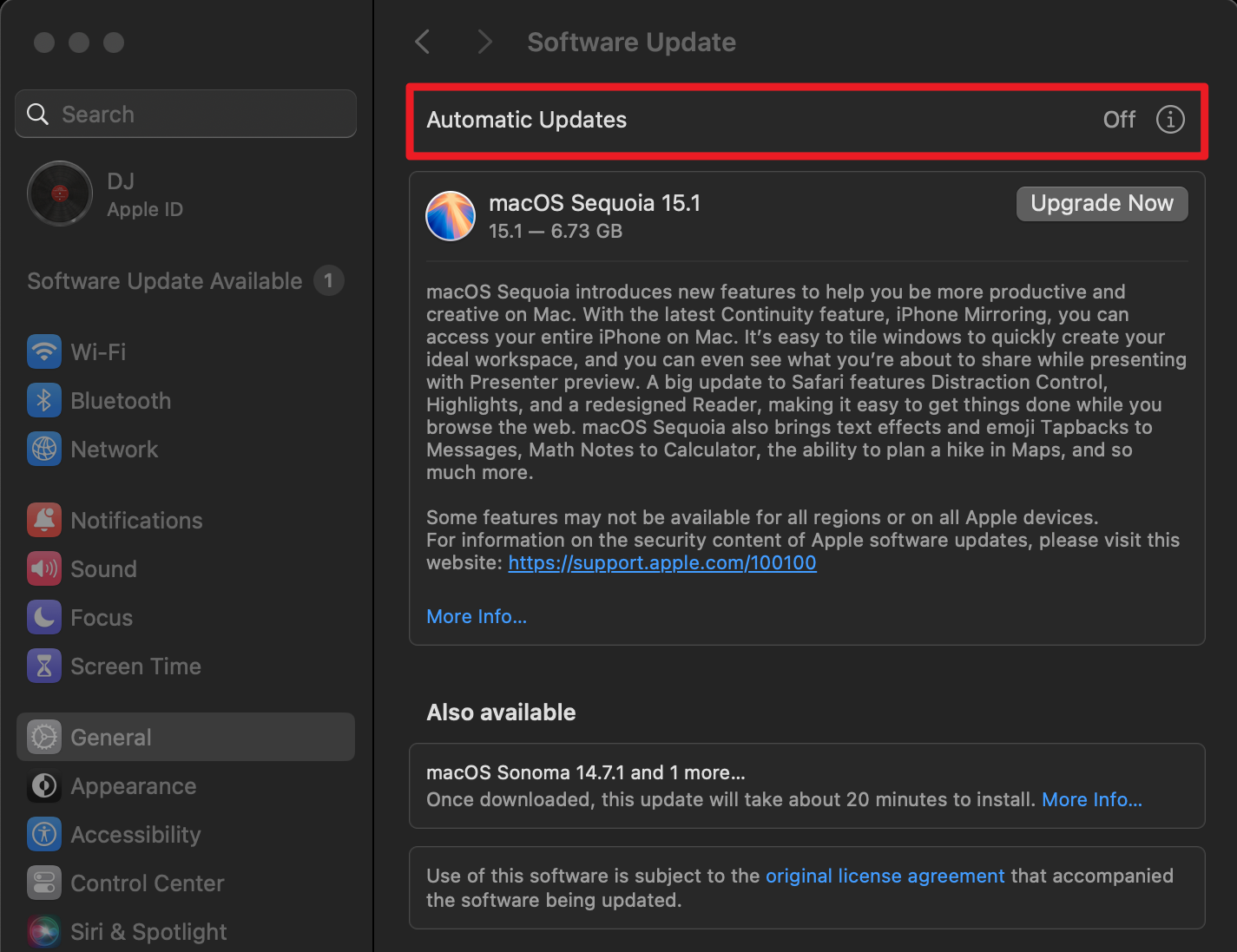Open Wi-Fi settings
The height and width of the screenshot is (952, 1237).
[186, 351]
